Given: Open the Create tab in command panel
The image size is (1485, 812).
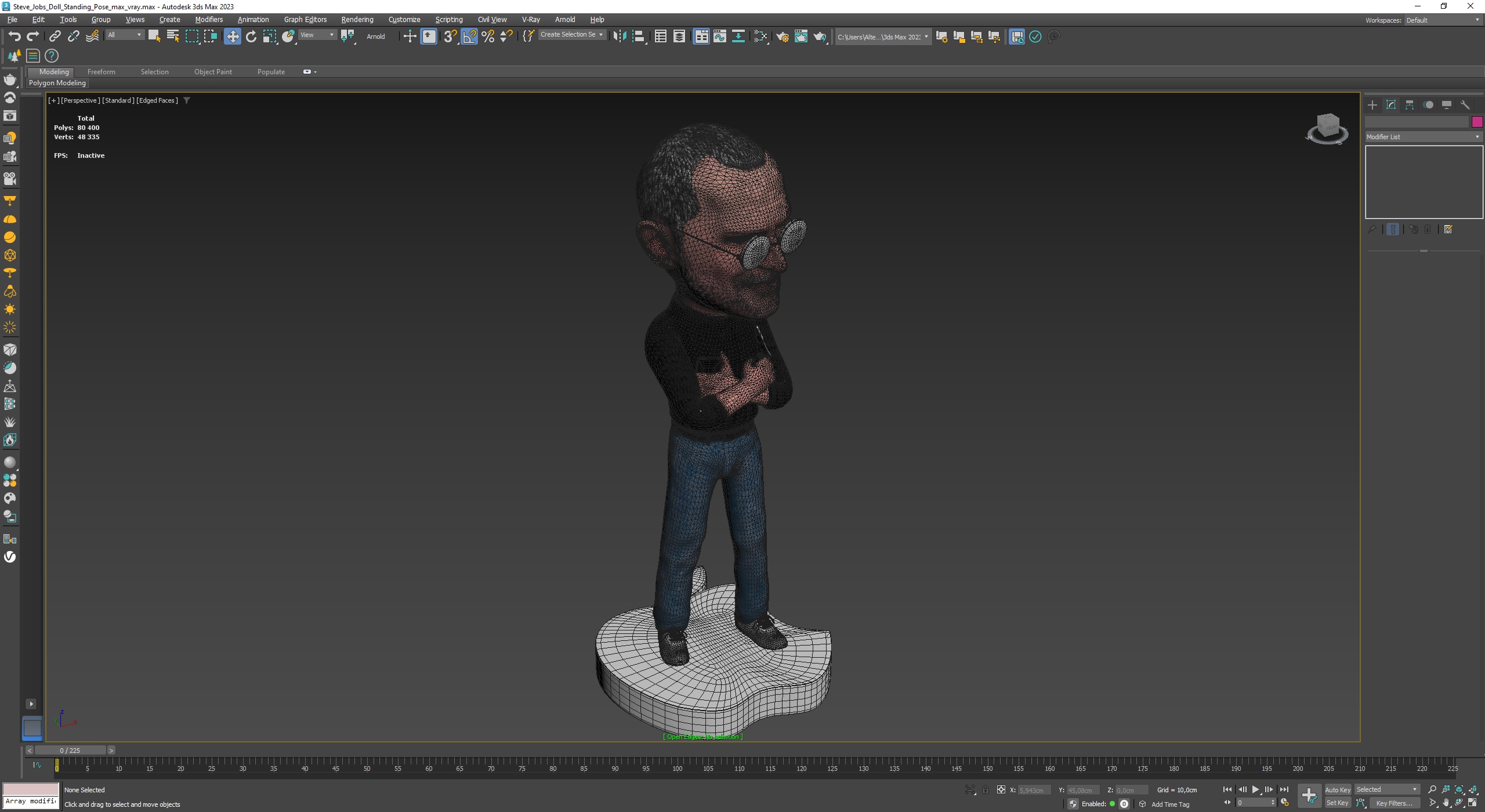Looking at the screenshot, I should 1372,105.
